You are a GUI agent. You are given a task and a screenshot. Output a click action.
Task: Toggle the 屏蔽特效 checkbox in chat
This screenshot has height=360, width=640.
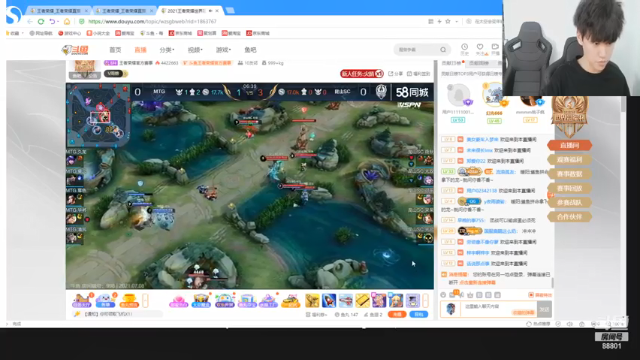click(531, 295)
